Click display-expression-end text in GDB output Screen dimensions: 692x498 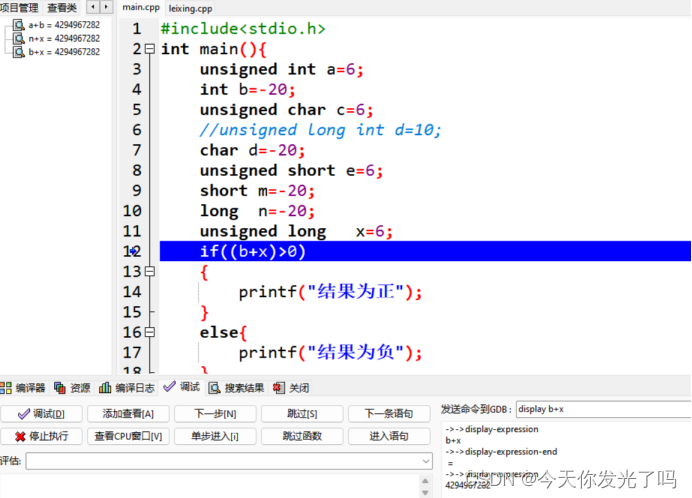[x=511, y=452]
